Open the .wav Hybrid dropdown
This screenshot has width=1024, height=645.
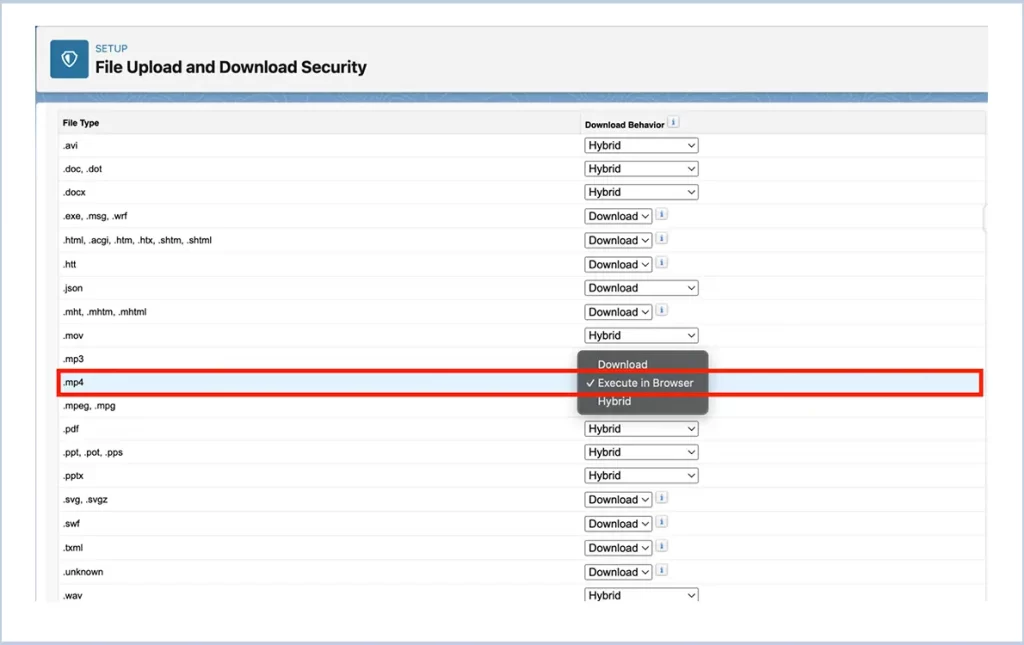[641, 595]
